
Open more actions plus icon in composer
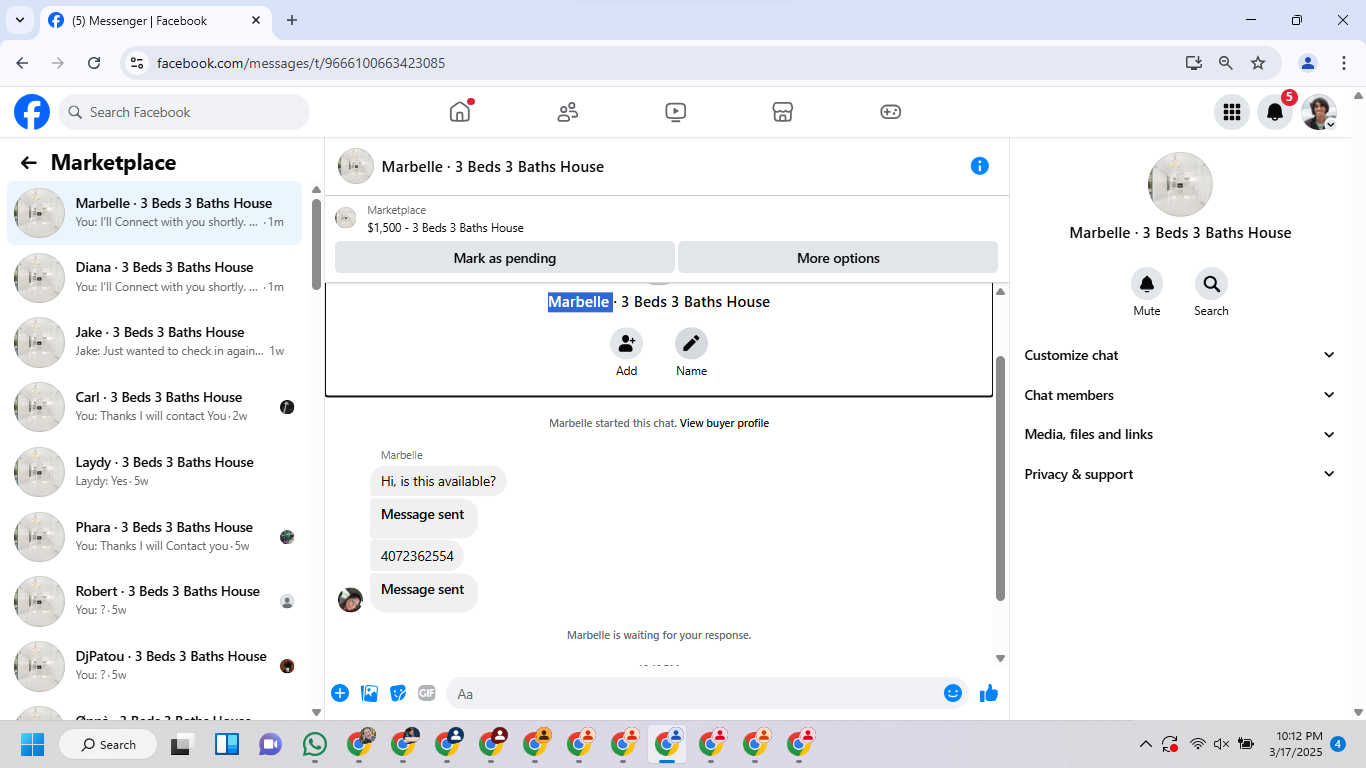tap(340, 693)
